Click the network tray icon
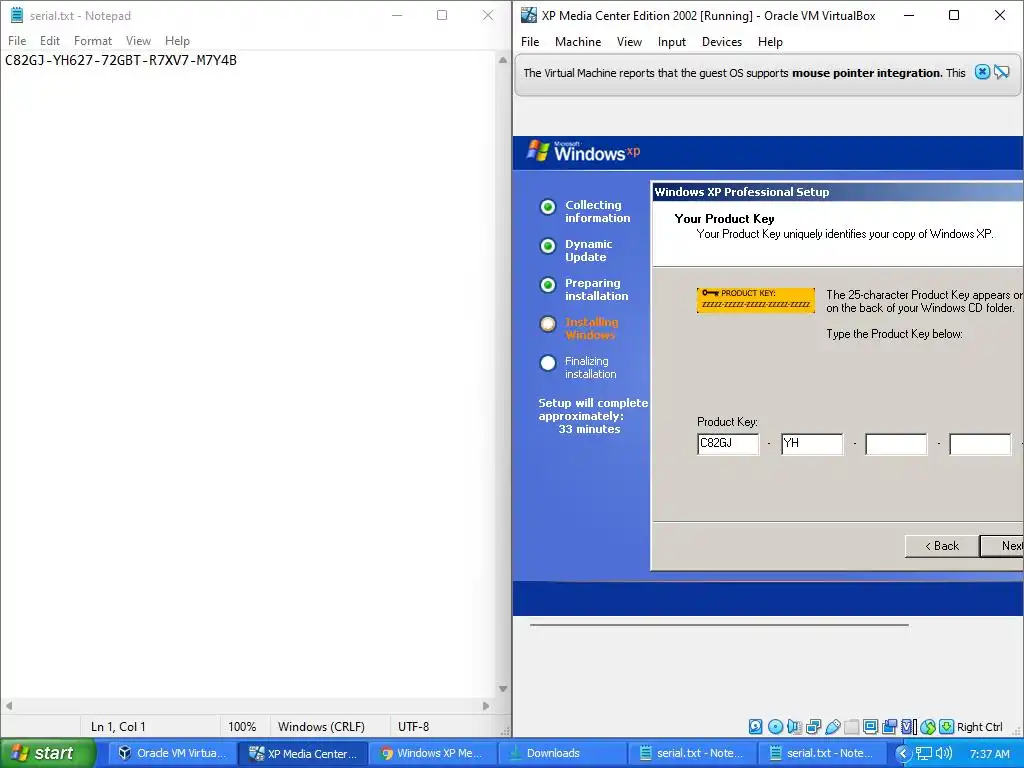 923,753
